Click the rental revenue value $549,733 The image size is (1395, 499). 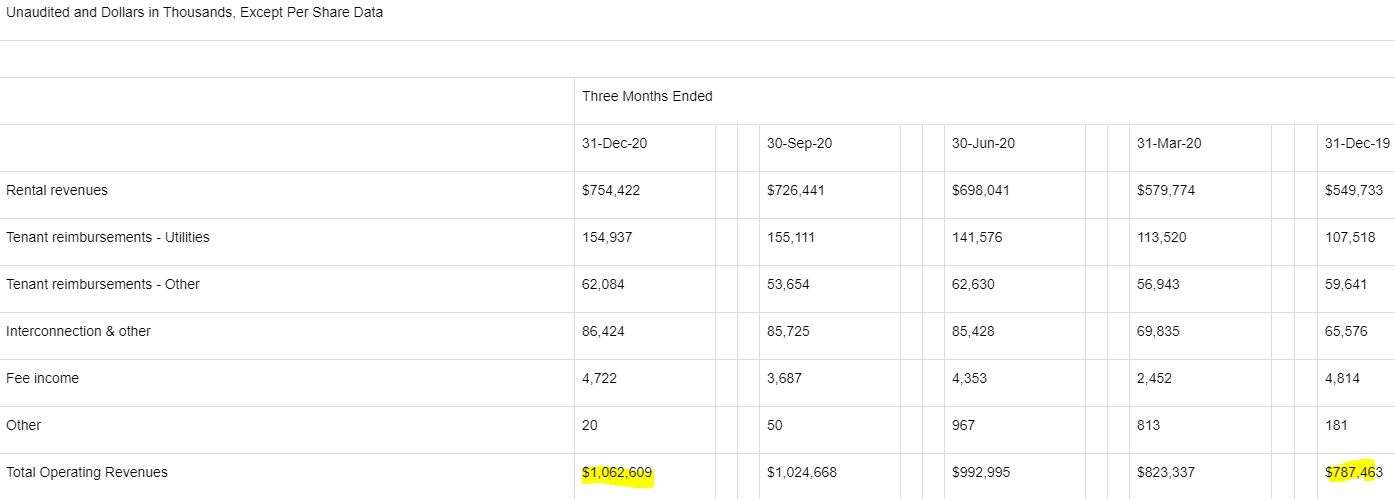(1354, 190)
